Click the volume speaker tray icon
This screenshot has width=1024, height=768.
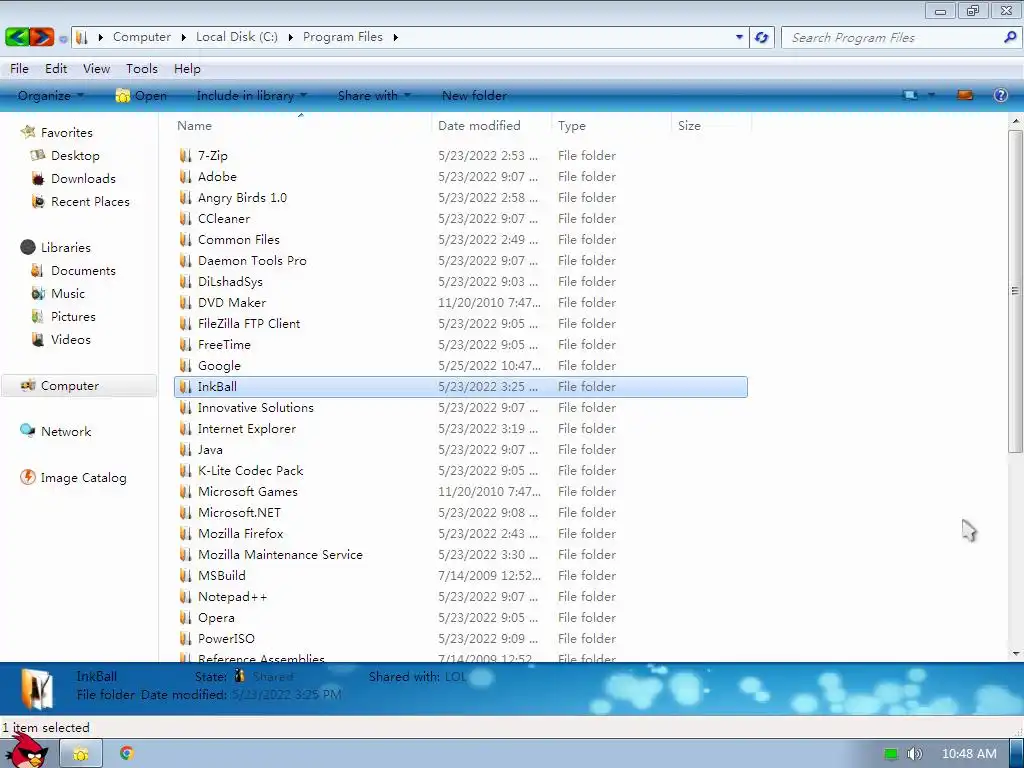pos(914,754)
